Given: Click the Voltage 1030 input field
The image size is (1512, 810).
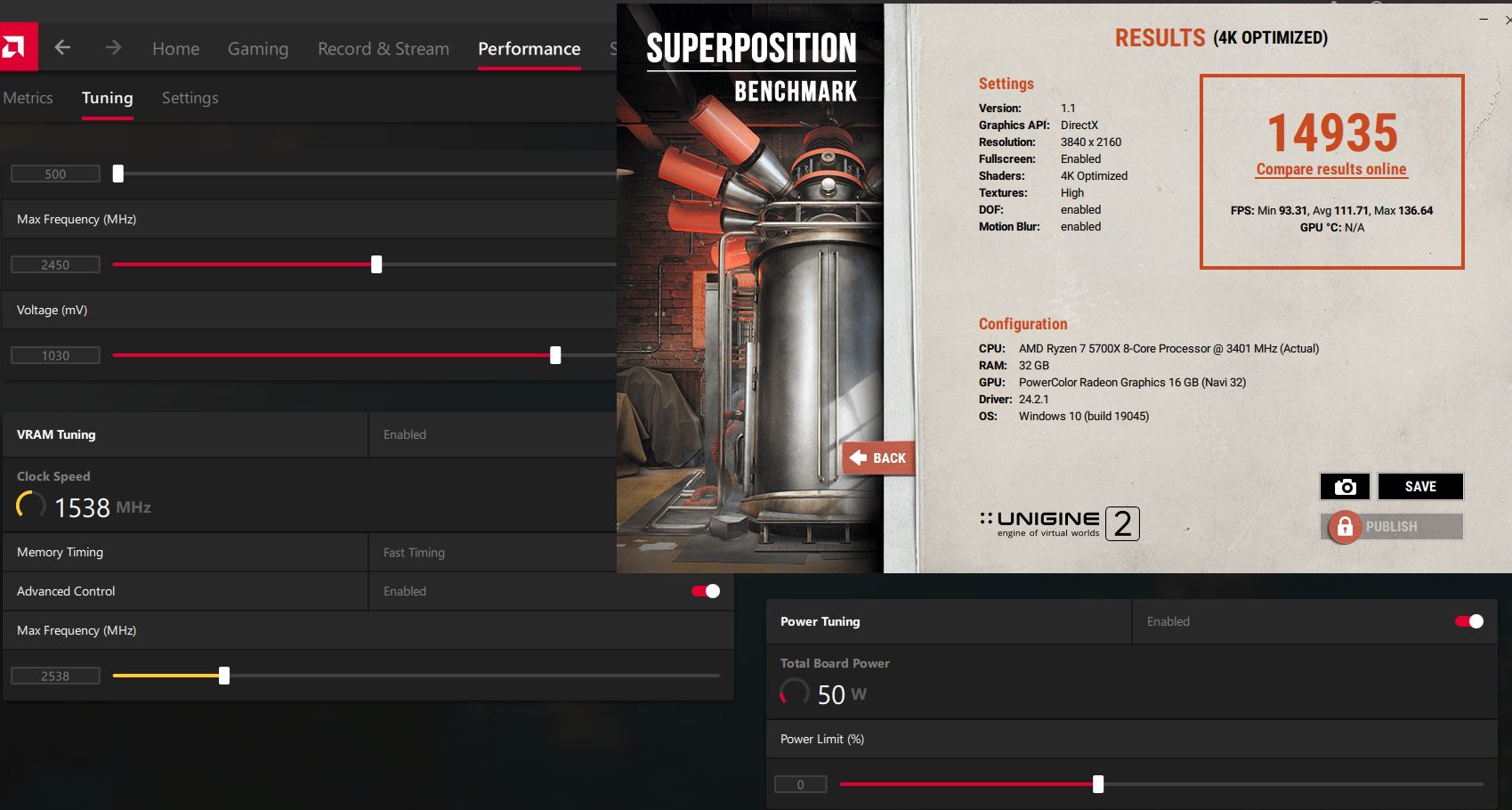Looking at the screenshot, I should pyautogui.click(x=55, y=356).
